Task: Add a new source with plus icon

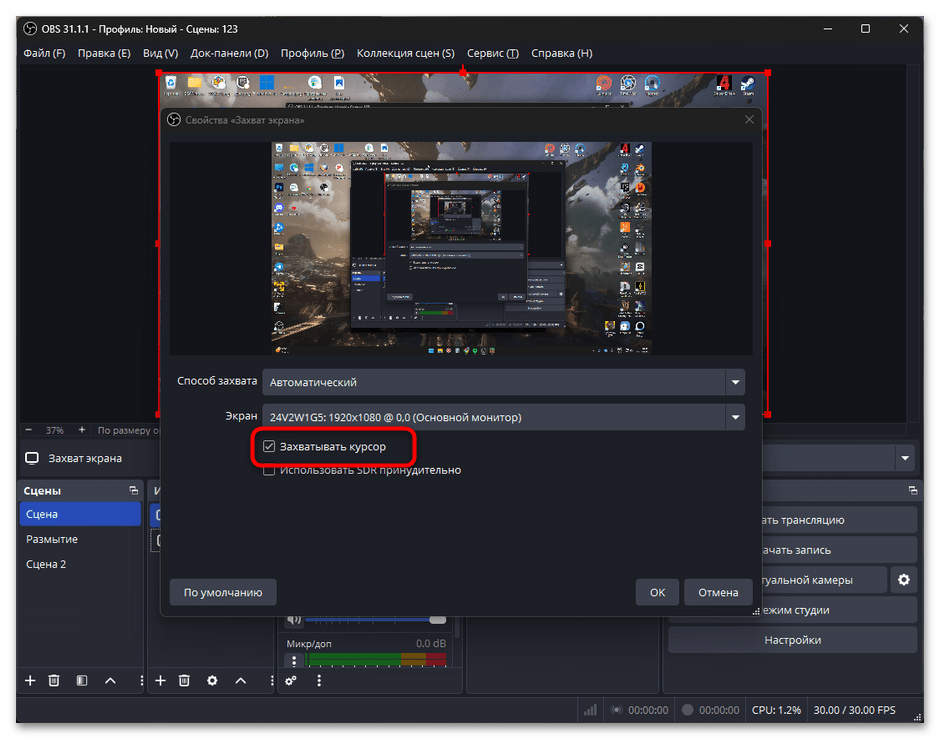Action: point(160,680)
